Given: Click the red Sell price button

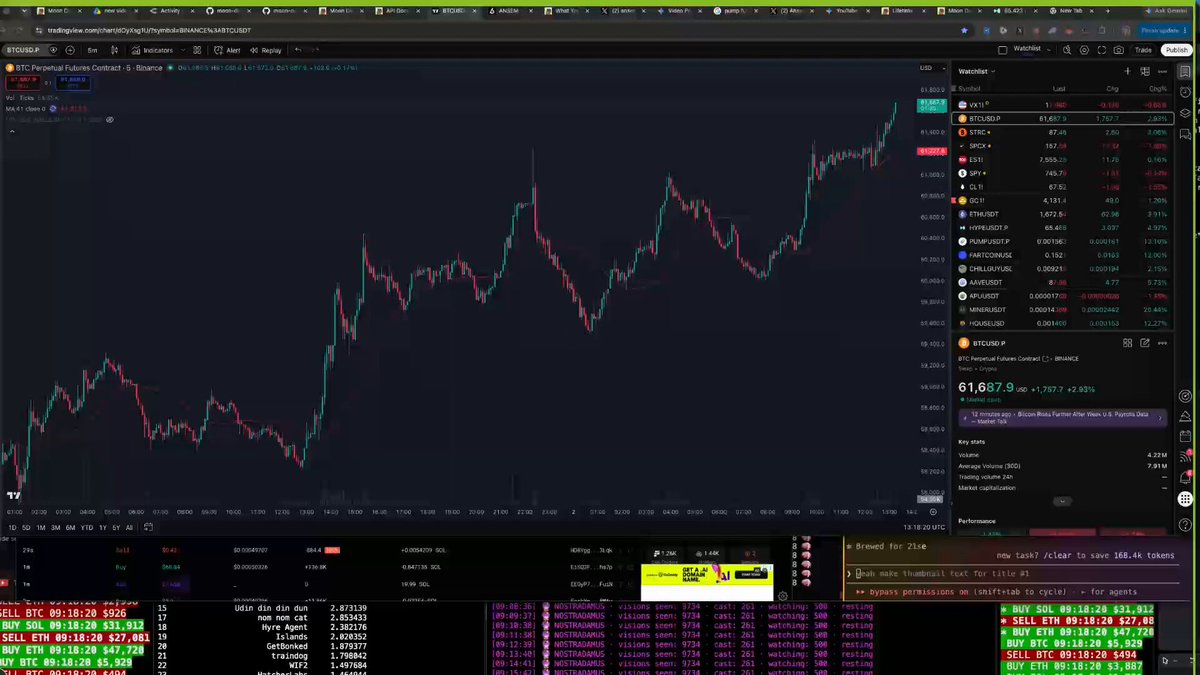Looking at the screenshot, I should 22,81.
